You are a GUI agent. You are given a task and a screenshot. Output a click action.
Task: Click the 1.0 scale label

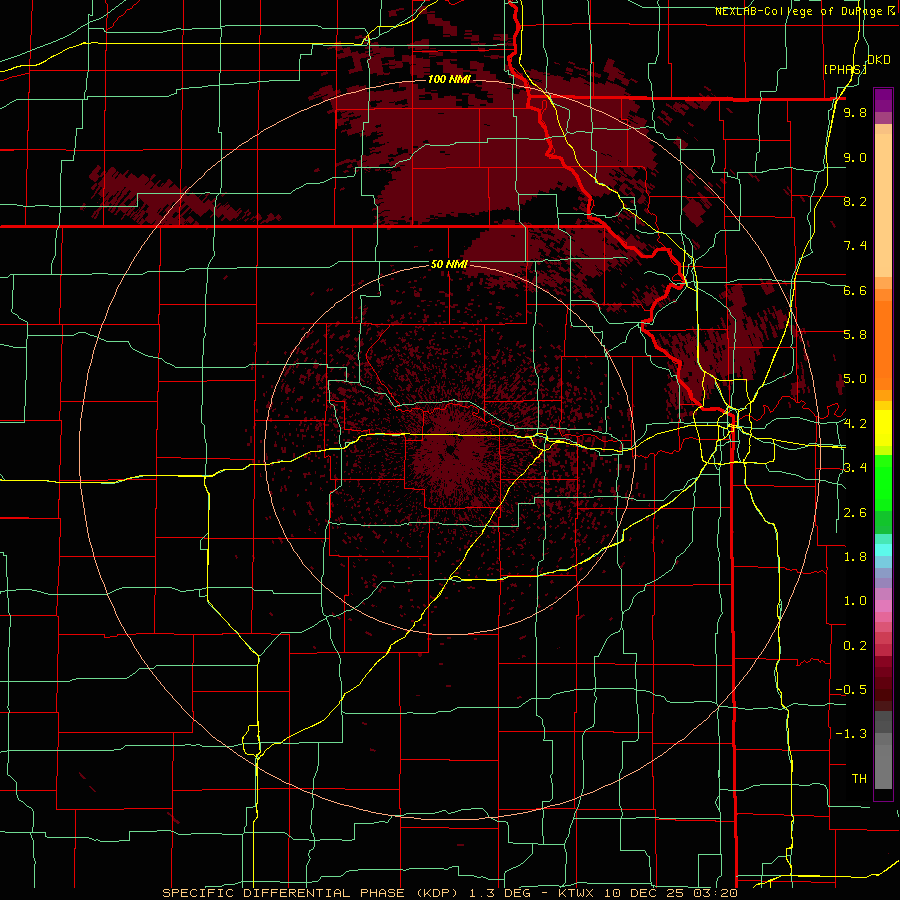(x=855, y=601)
